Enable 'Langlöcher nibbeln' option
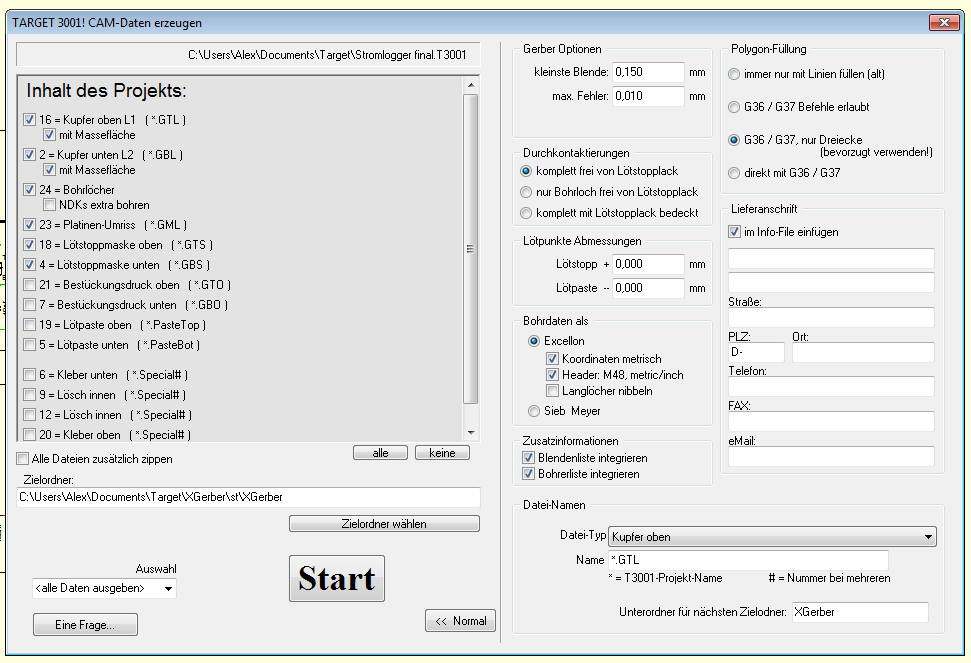The width and height of the screenshot is (971, 663). coord(552,391)
